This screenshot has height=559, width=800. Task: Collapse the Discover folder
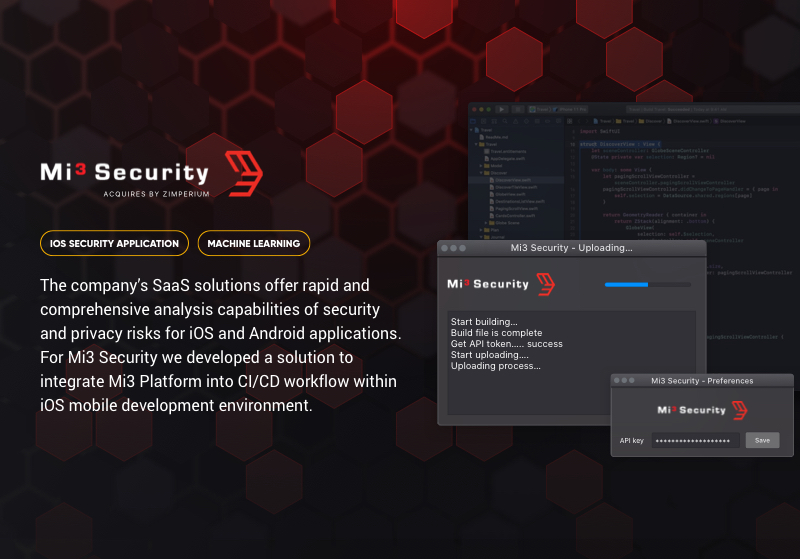(x=481, y=173)
